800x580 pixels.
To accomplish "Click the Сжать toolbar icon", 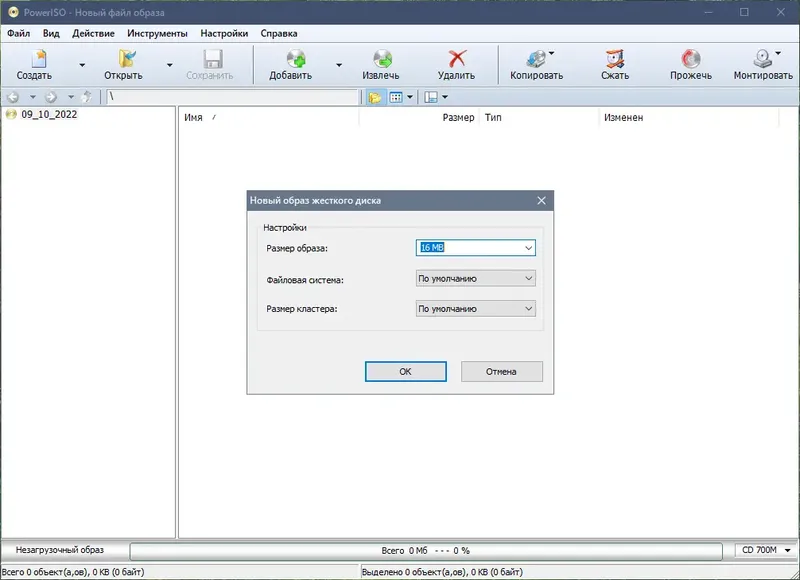I will (x=615, y=59).
